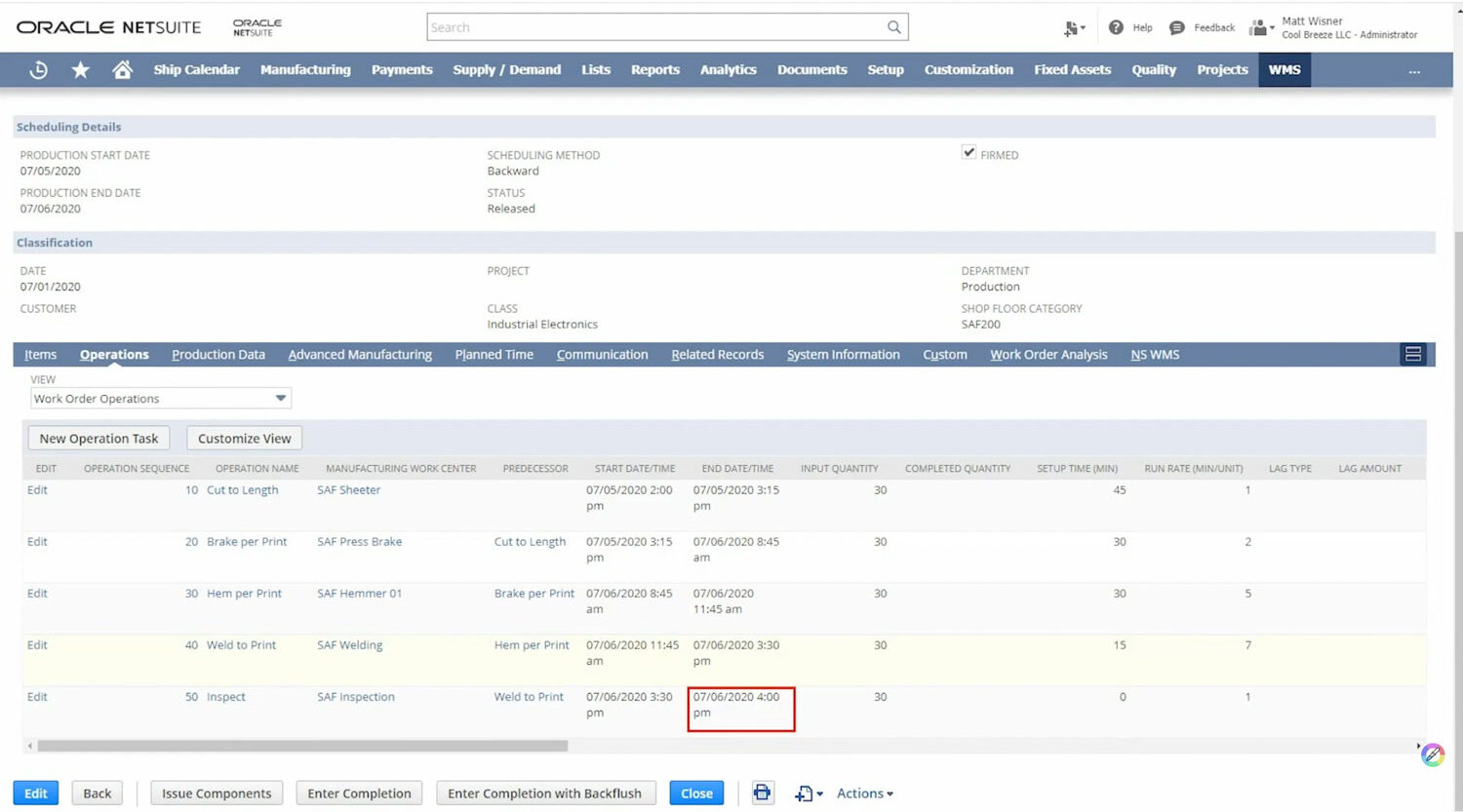The image size is (1463, 812).
Task: Click the New Operation Task button
Action: tap(99, 439)
